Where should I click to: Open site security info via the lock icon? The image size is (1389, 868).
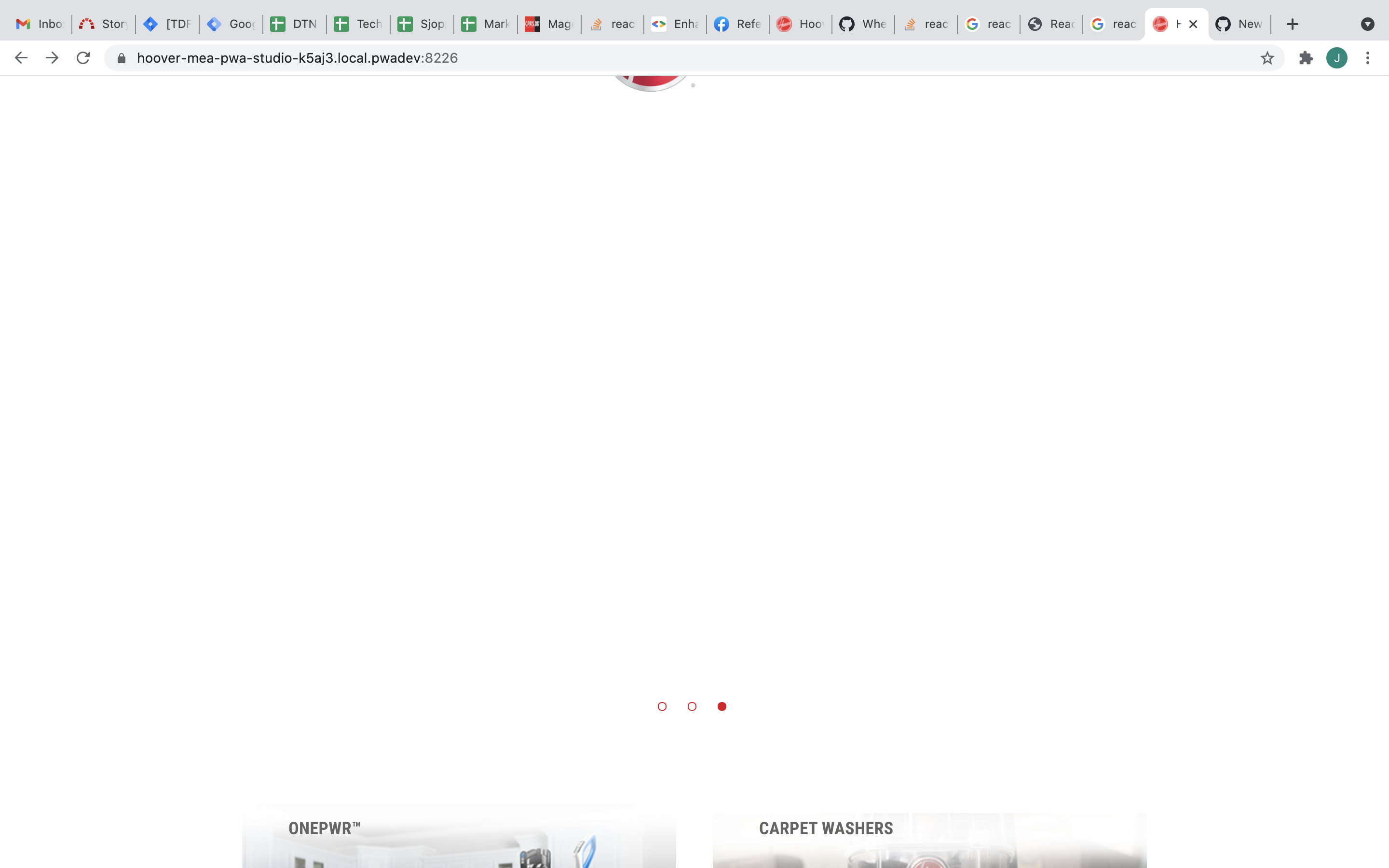(121, 57)
